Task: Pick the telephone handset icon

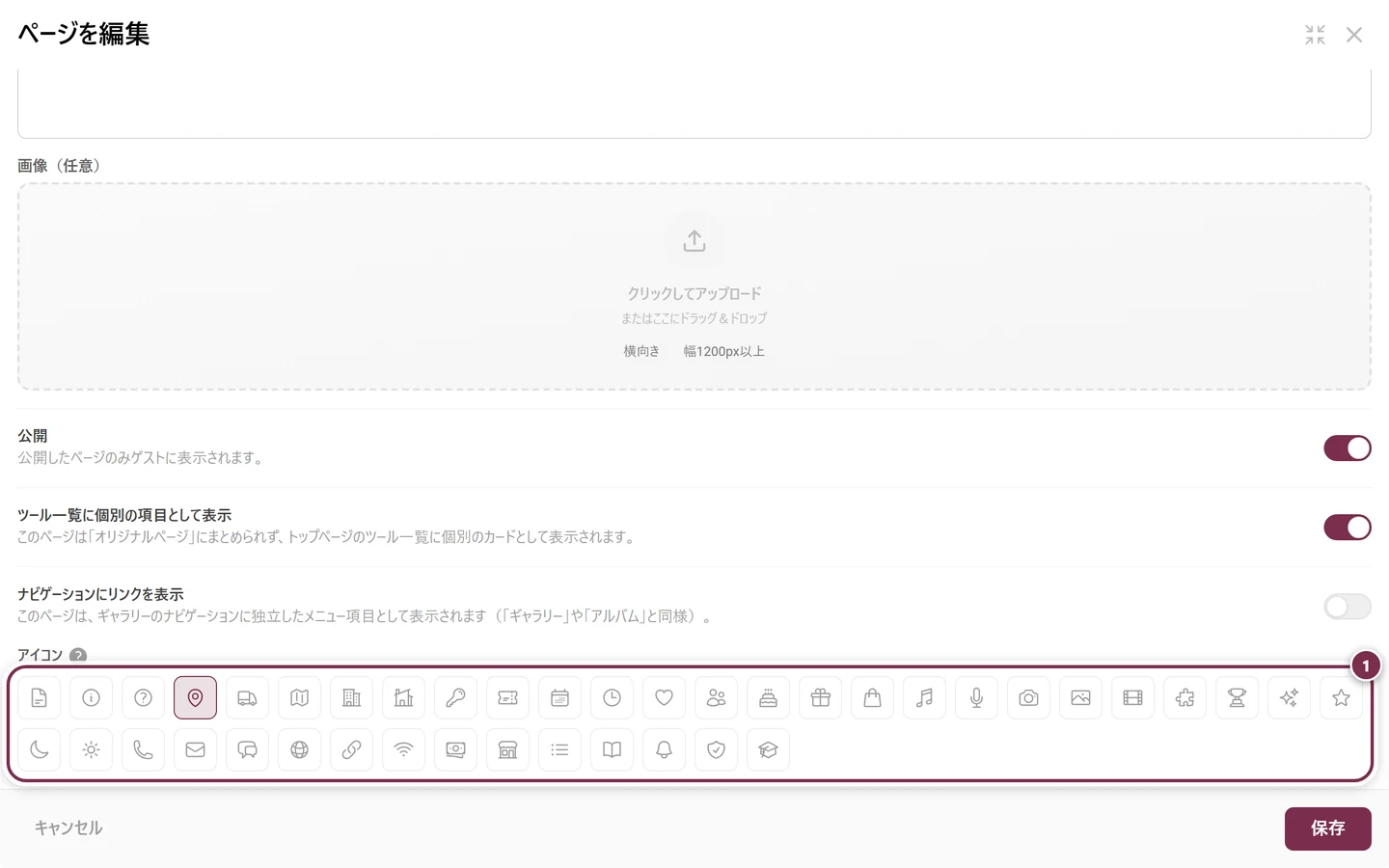Action: click(x=143, y=749)
